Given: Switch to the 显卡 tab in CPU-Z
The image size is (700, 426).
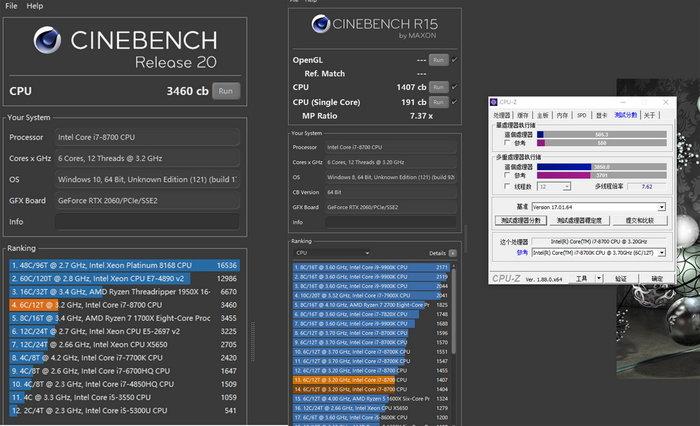Looking at the screenshot, I should tap(601, 115).
